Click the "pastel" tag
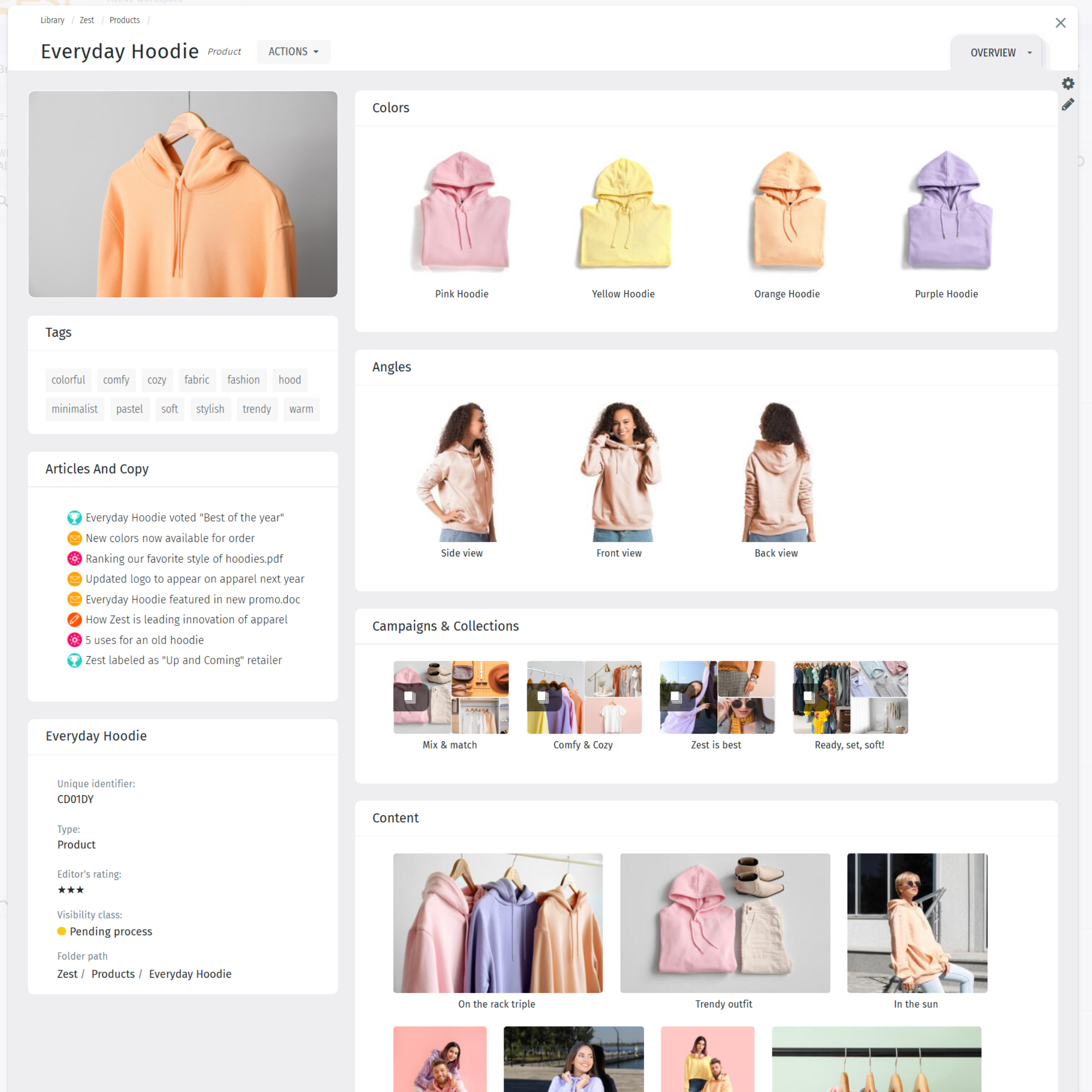The width and height of the screenshot is (1092, 1092). 129,409
